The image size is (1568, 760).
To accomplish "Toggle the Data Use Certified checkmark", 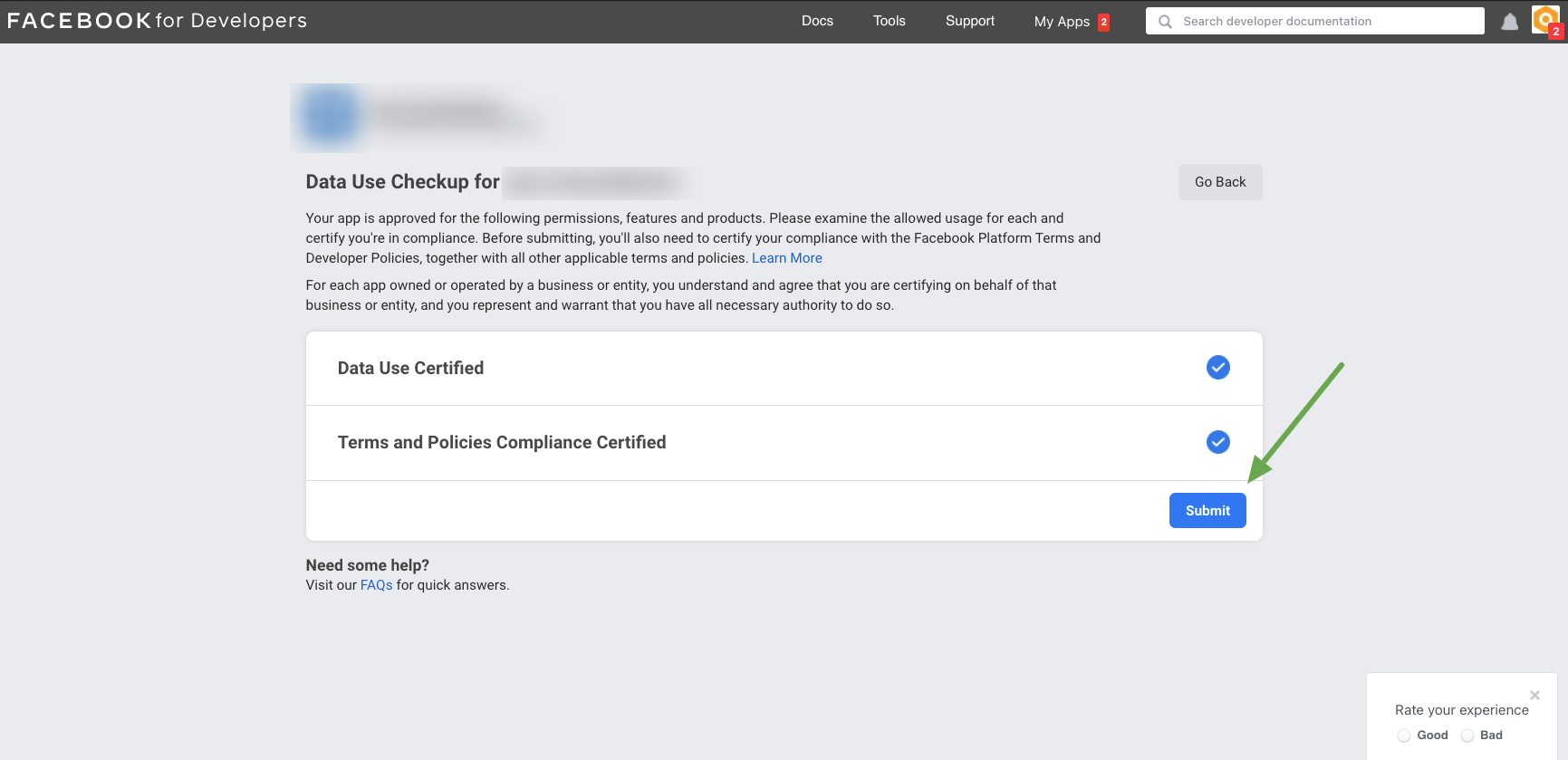I will 1217,368.
